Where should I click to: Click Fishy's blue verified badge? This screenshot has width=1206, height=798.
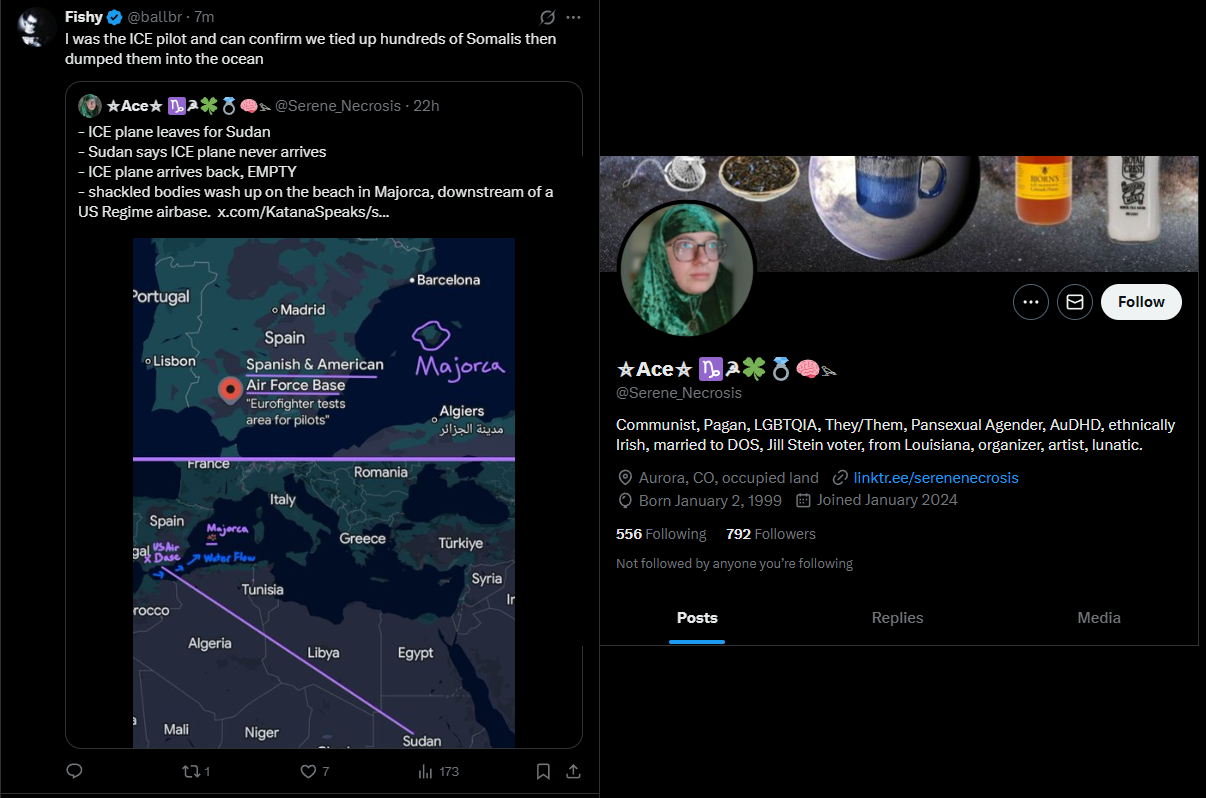115,17
